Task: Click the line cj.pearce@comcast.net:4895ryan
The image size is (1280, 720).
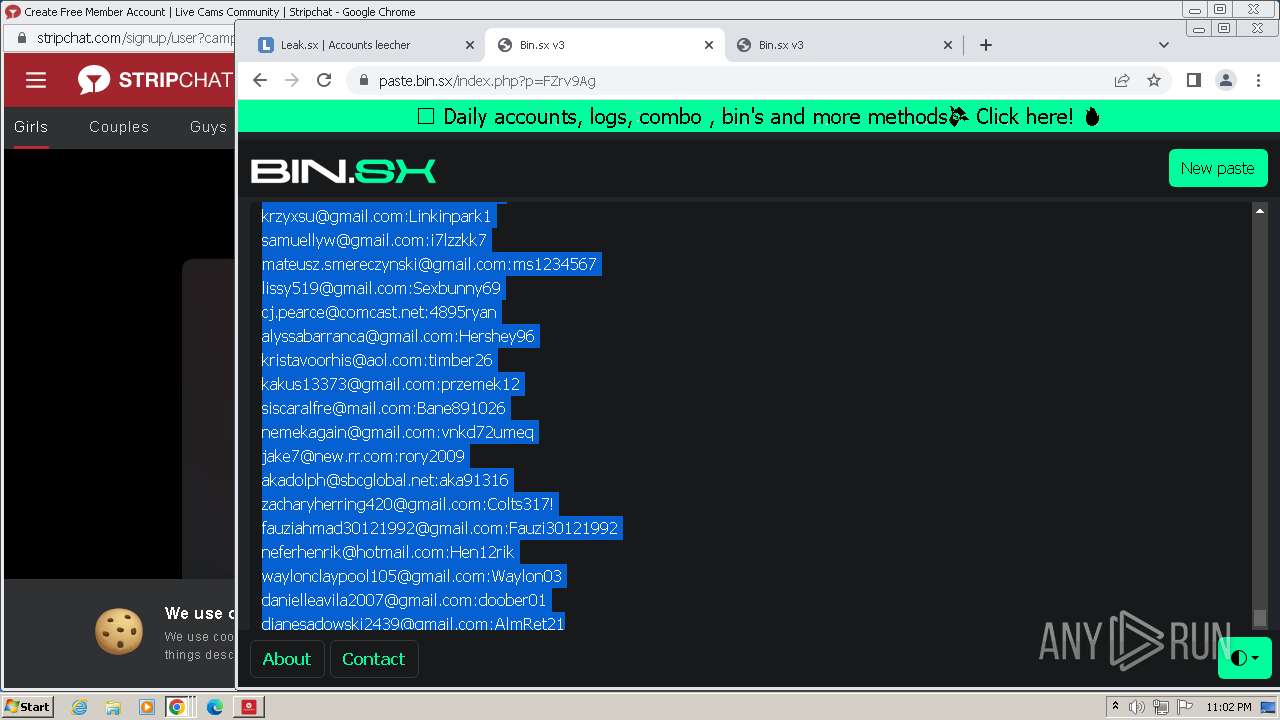Action: (379, 312)
